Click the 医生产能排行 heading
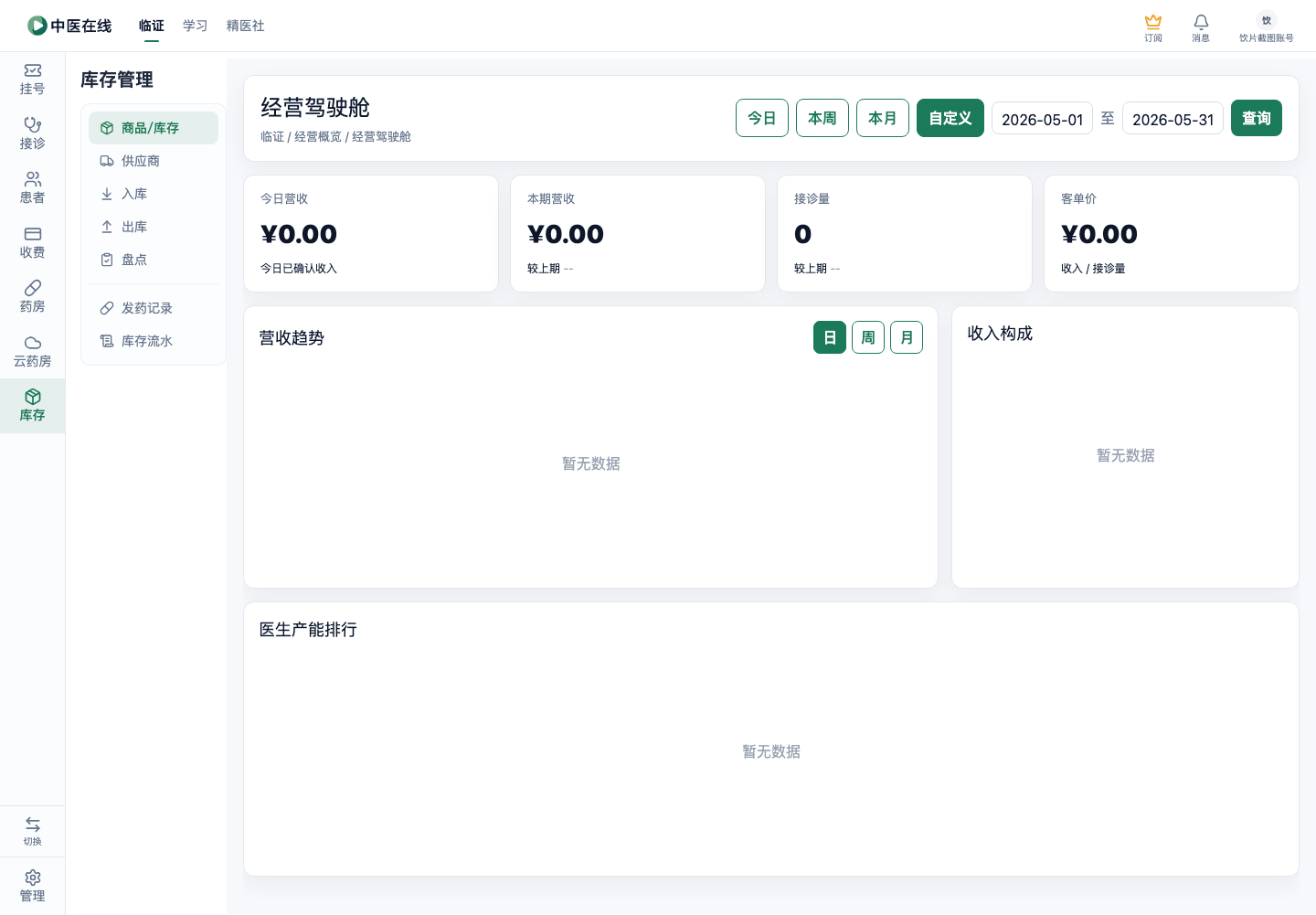1316x915 pixels. 308,630
